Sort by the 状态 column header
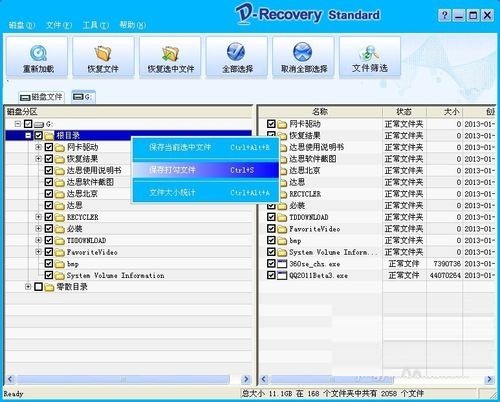 pos(404,112)
